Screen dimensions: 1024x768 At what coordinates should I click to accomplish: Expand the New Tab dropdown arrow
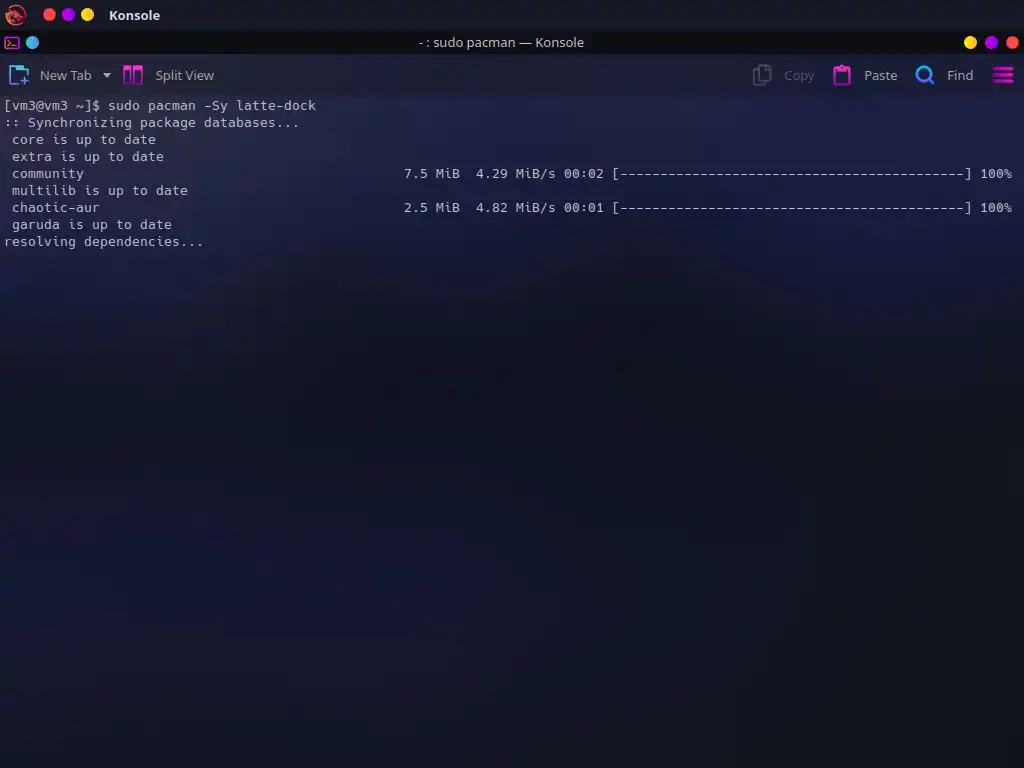click(107, 76)
